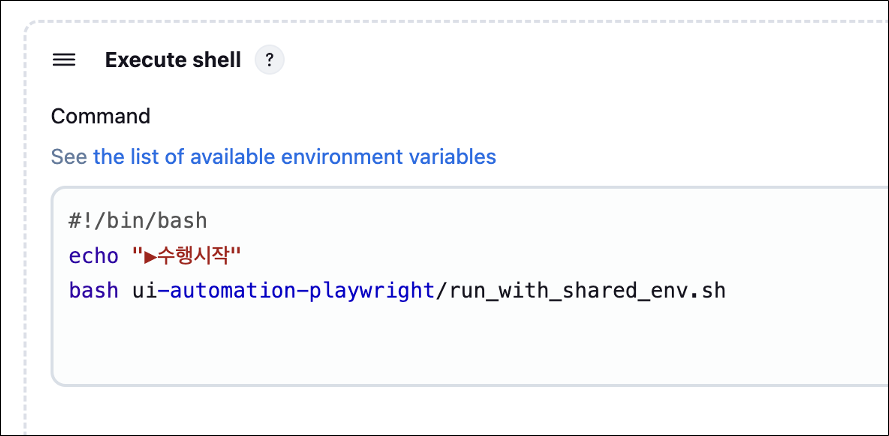Click the Command field label
This screenshot has width=889, height=436.
pyautogui.click(x=100, y=116)
